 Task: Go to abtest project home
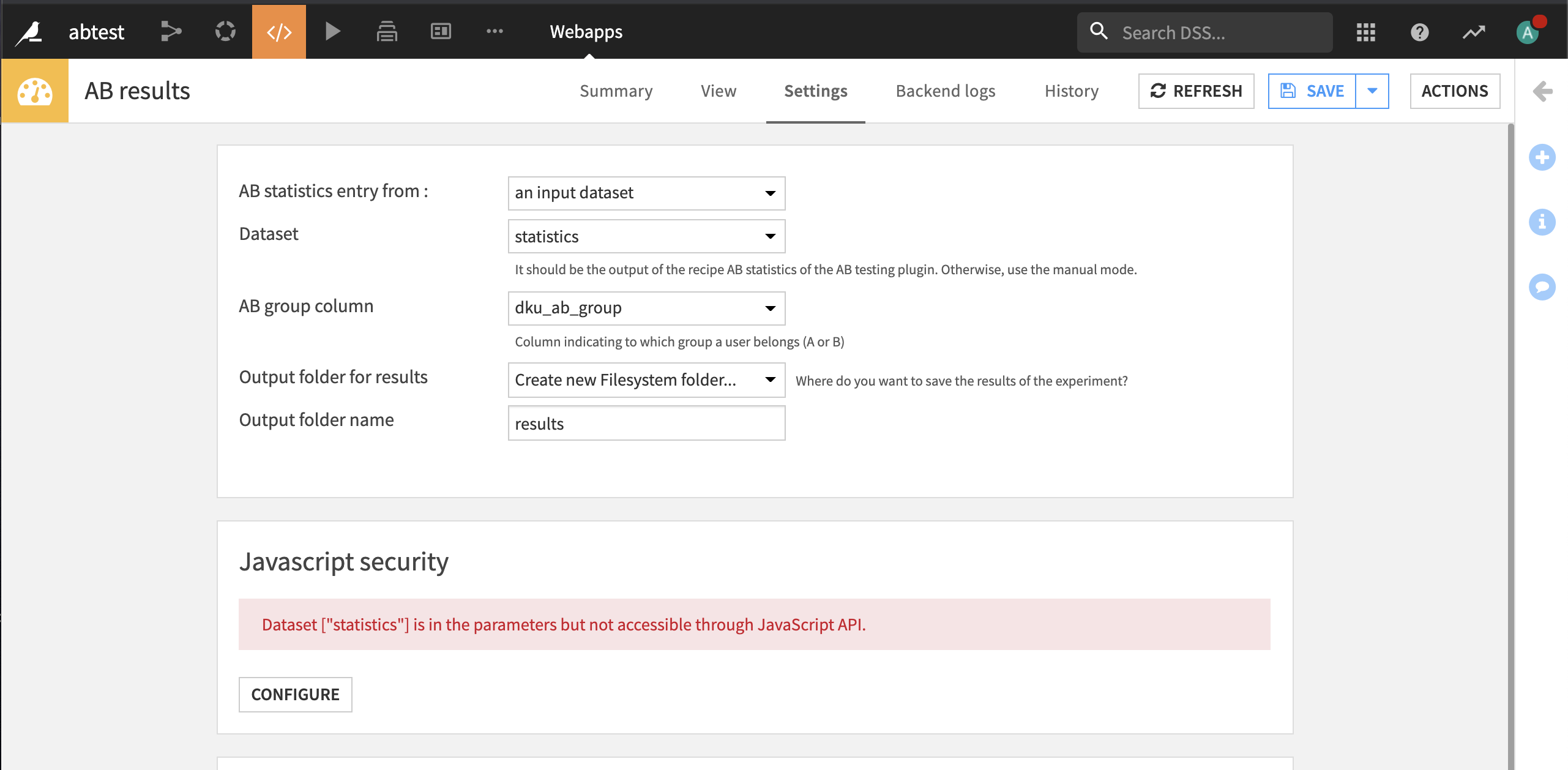tap(96, 32)
